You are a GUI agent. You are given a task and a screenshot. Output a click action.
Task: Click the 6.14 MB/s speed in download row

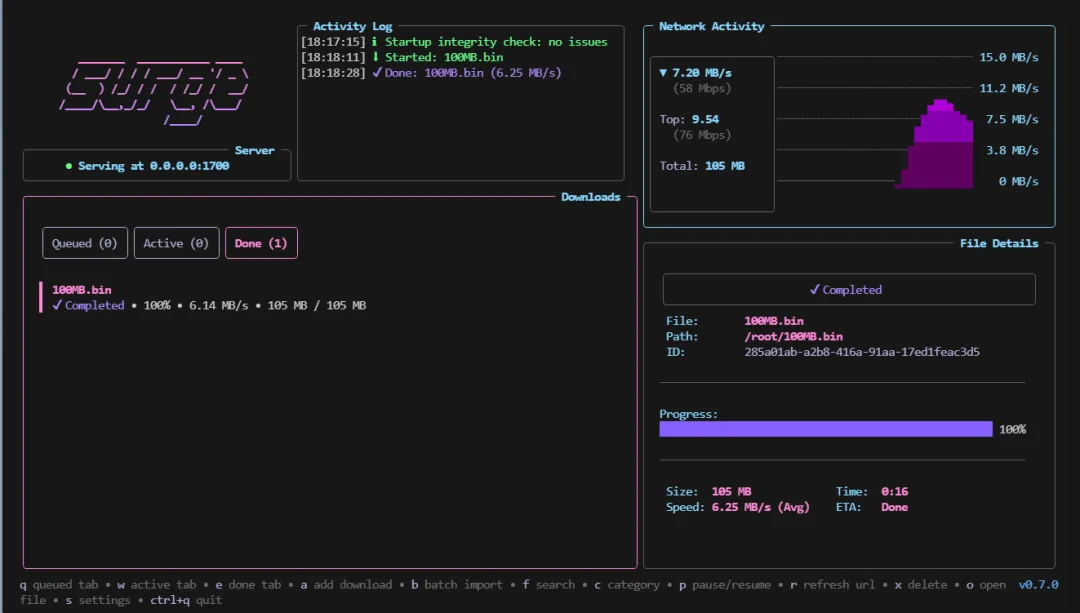pos(218,305)
